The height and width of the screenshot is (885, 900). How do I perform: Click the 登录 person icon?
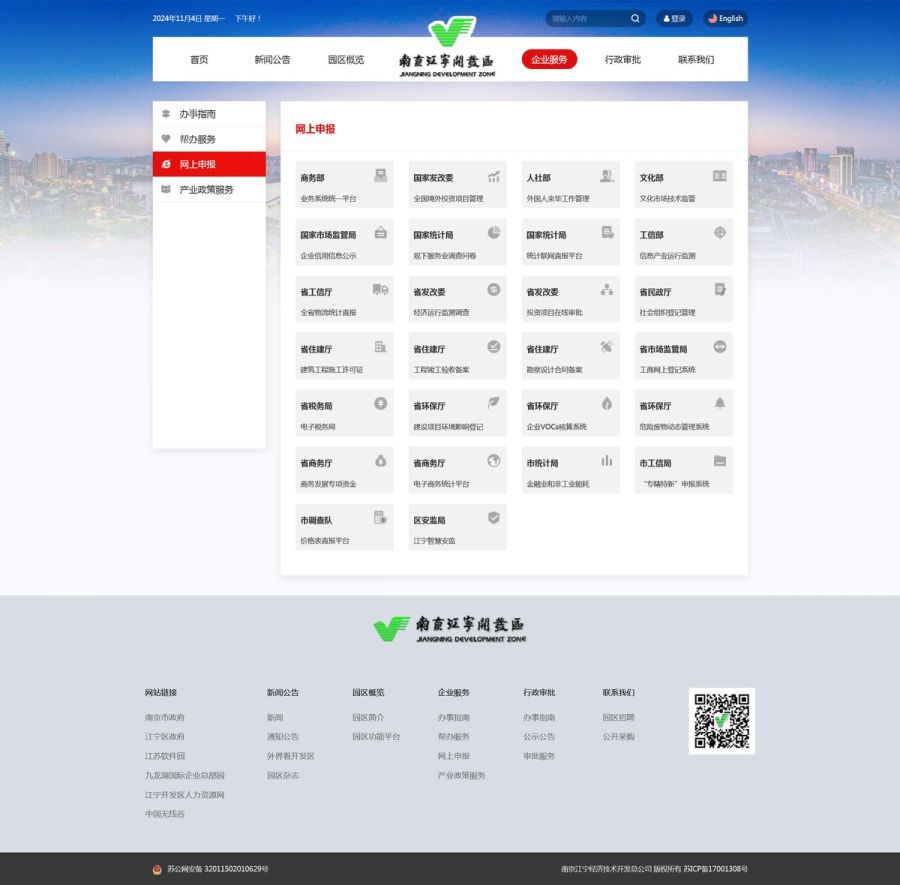666,18
